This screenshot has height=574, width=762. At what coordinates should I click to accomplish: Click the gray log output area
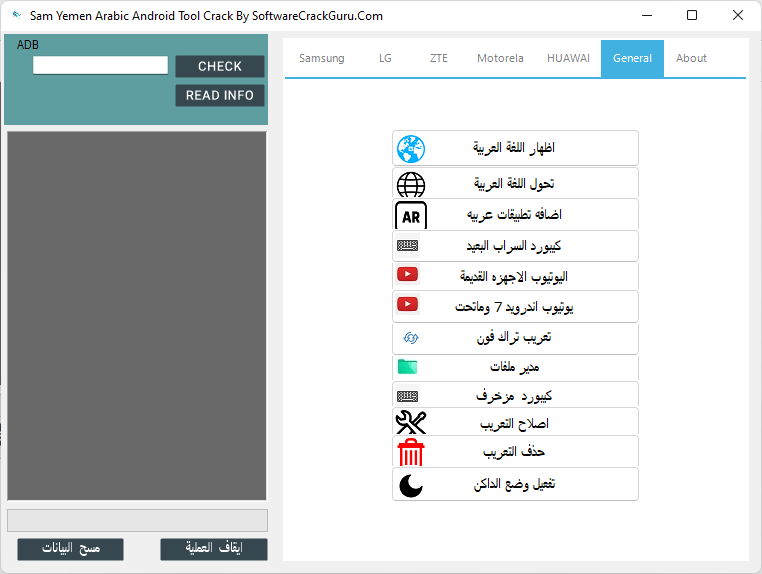click(137, 315)
